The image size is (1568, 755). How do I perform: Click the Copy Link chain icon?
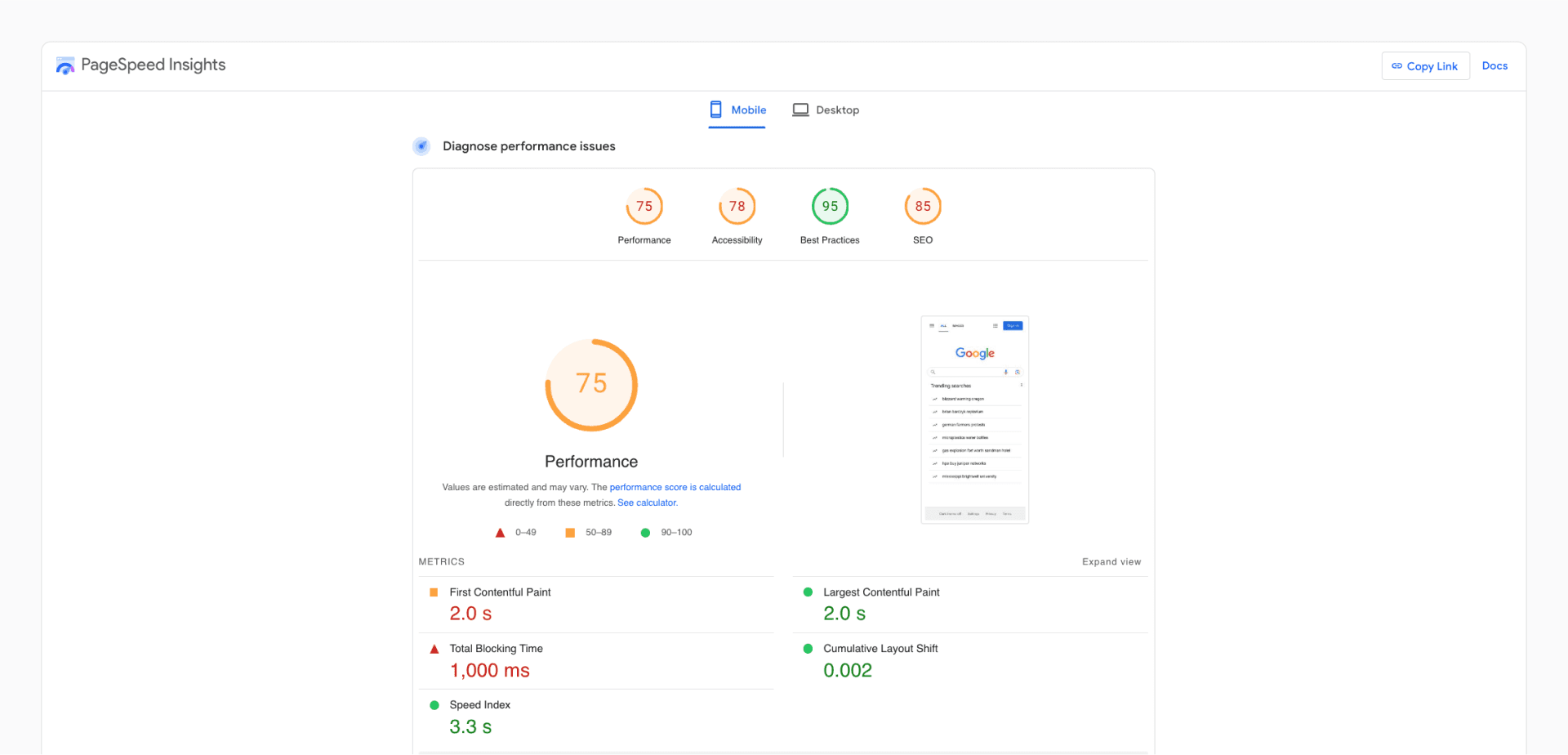pyautogui.click(x=1398, y=65)
